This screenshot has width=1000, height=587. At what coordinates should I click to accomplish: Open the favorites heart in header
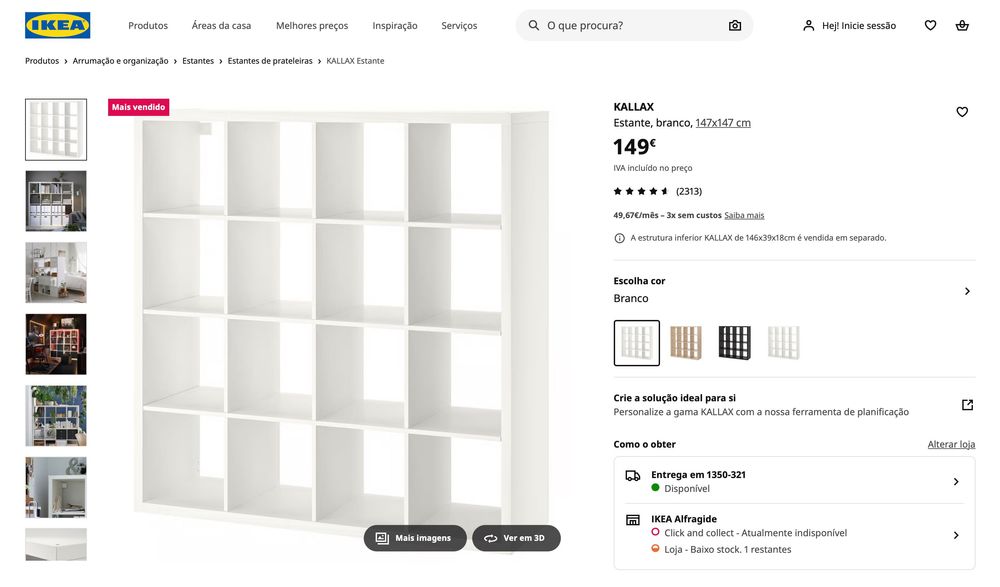tap(930, 25)
